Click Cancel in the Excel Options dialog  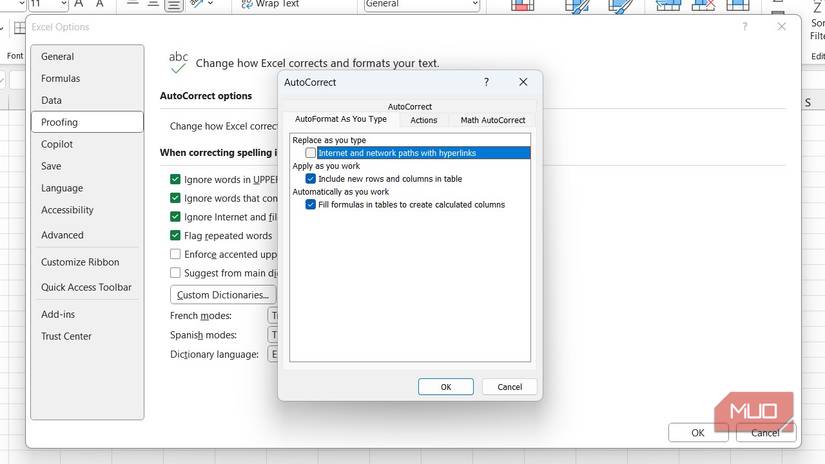coord(766,432)
